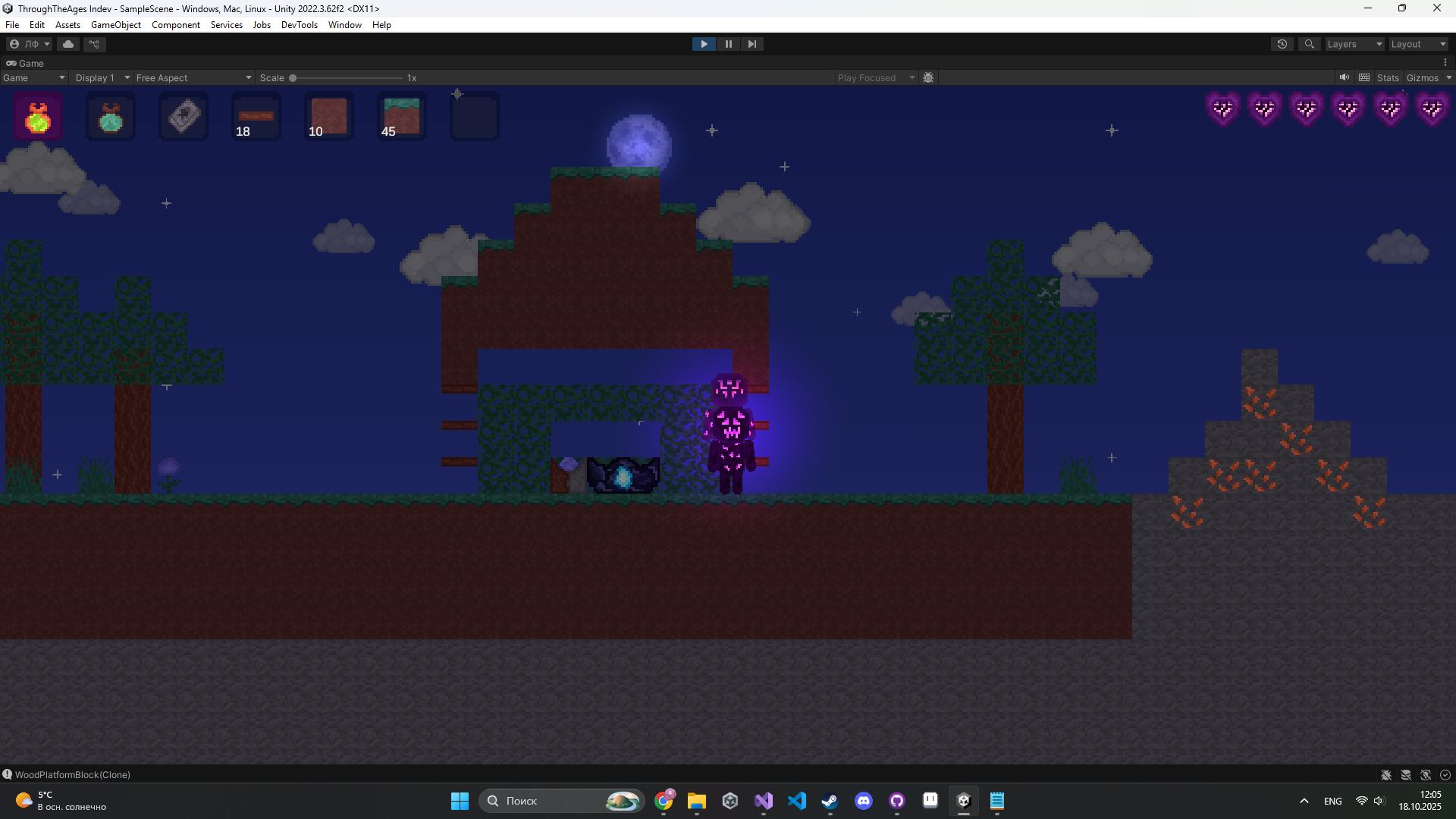Open the DevTools menu
Screen dimensions: 1456x819
(299, 25)
